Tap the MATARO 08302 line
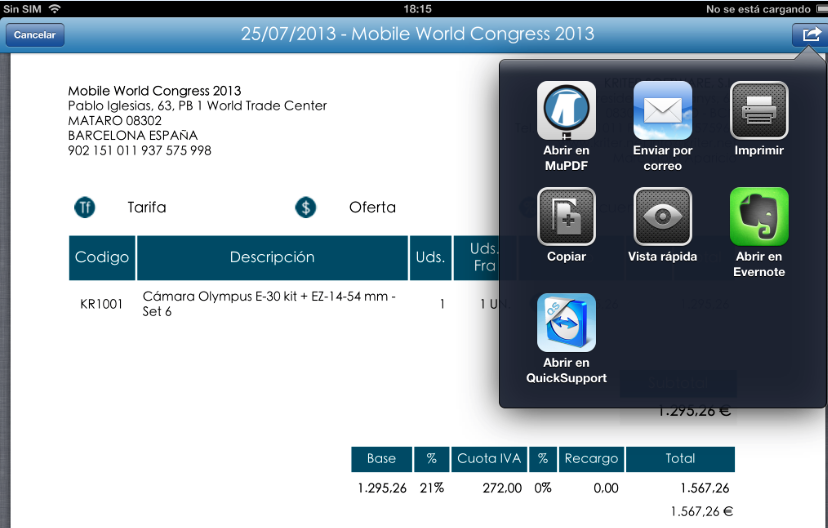Viewport: 828px width, 528px height. point(115,121)
